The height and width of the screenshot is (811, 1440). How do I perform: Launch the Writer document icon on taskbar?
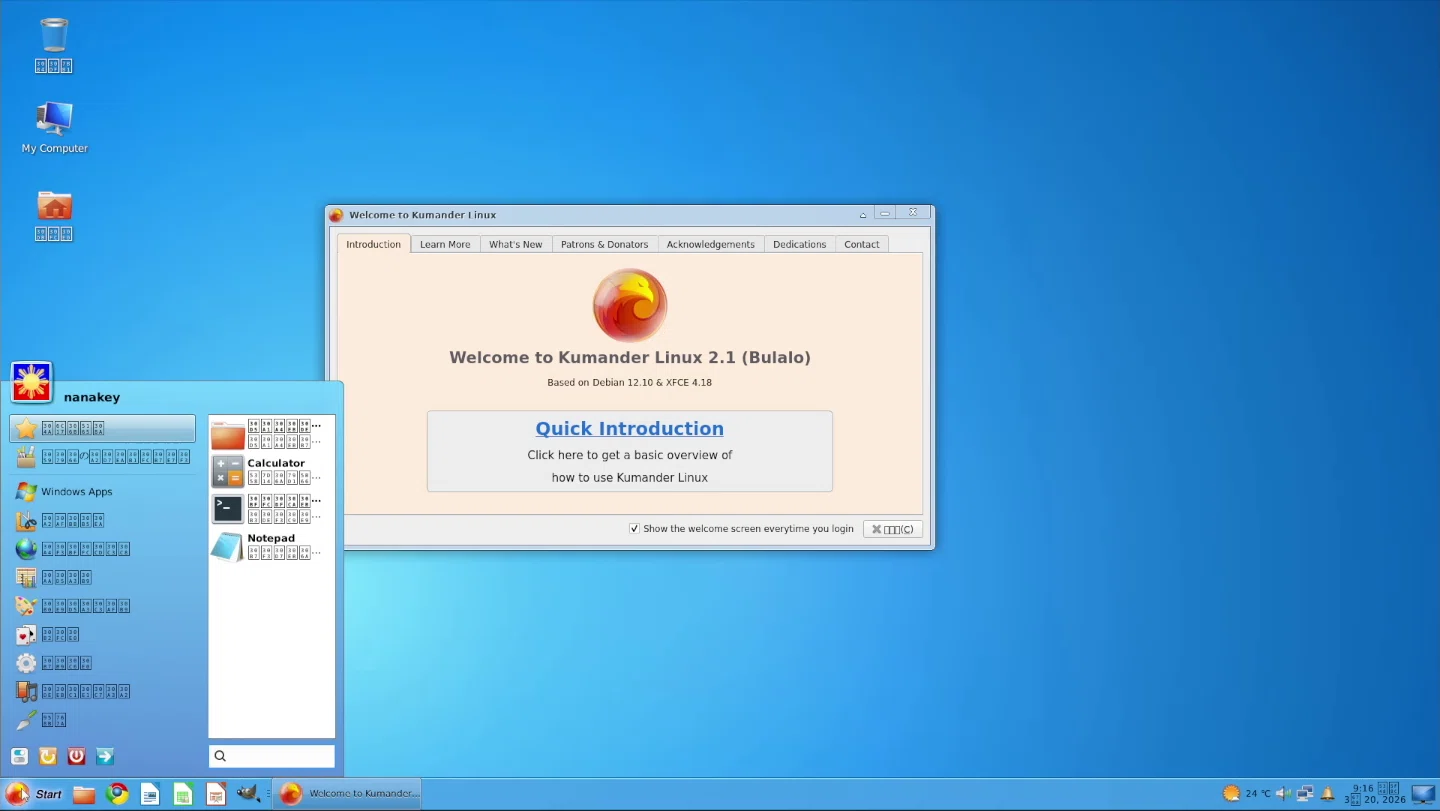(150, 794)
